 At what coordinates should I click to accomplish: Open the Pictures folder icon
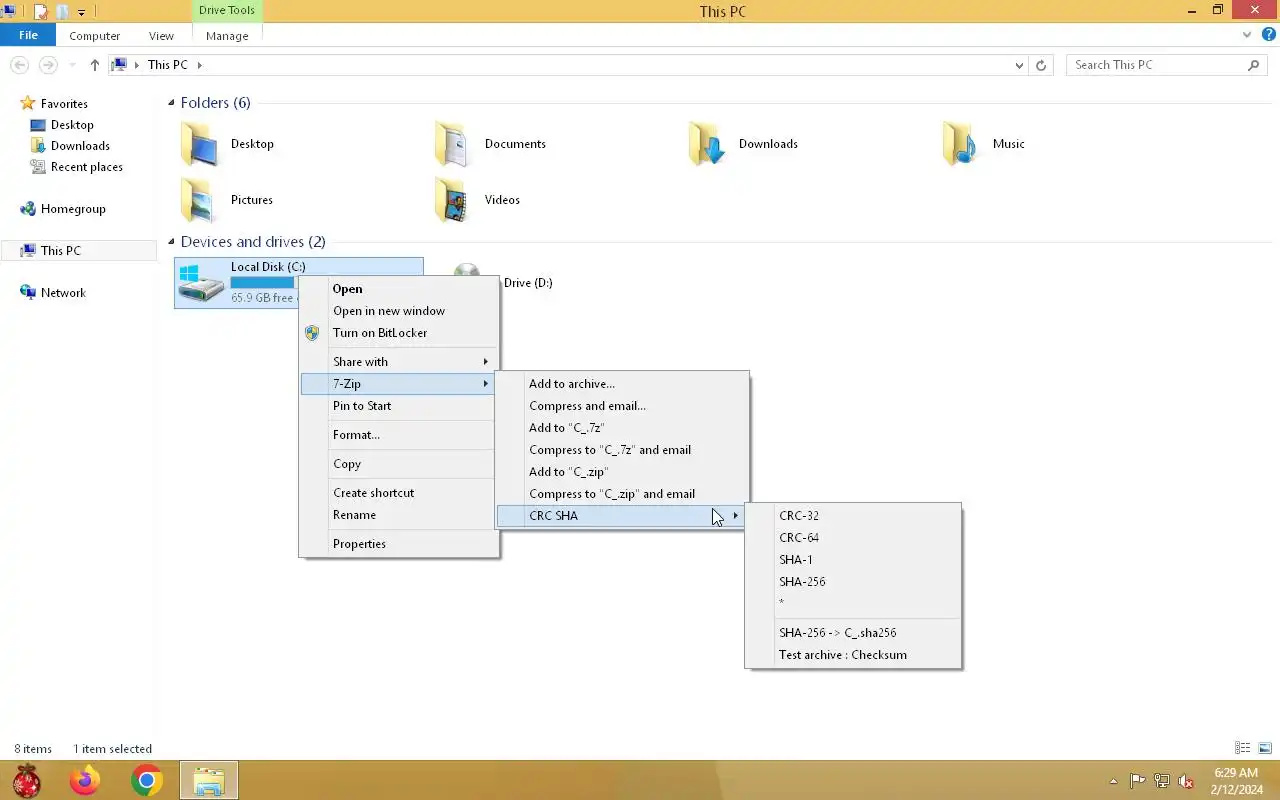tap(200, 200)
